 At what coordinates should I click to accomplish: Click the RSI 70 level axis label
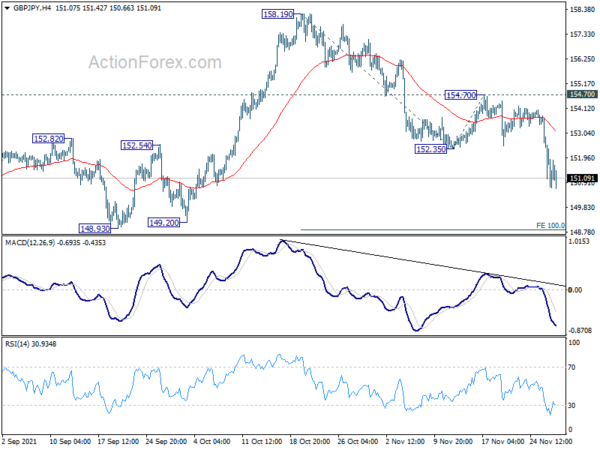[572, 367]
